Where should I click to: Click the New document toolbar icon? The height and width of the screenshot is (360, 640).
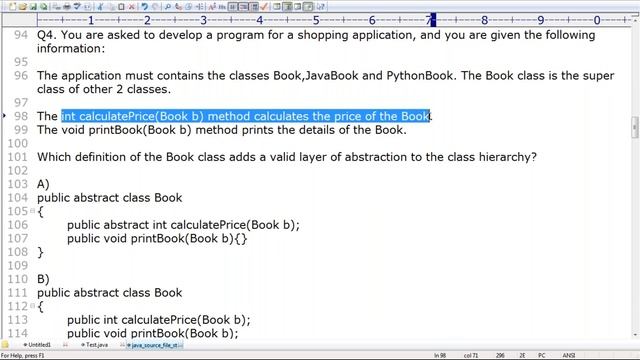click(x=12, y=7)
